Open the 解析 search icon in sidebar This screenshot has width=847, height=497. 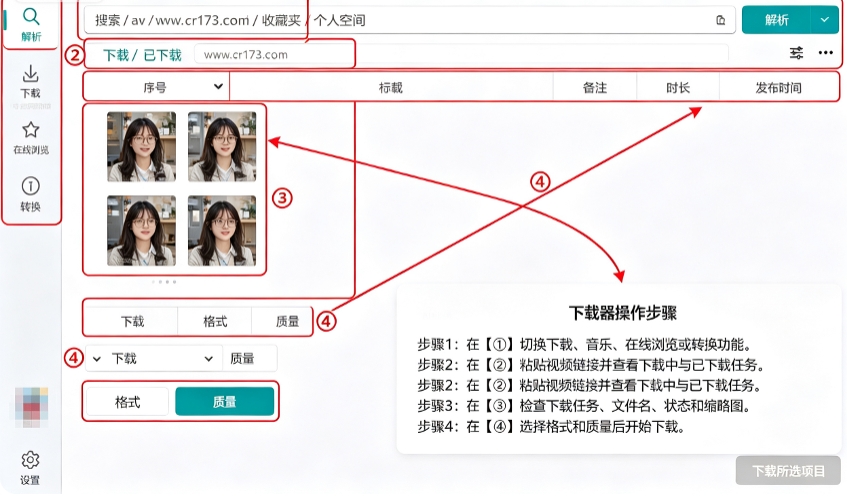pyautogui.click(x=31, y=24)
